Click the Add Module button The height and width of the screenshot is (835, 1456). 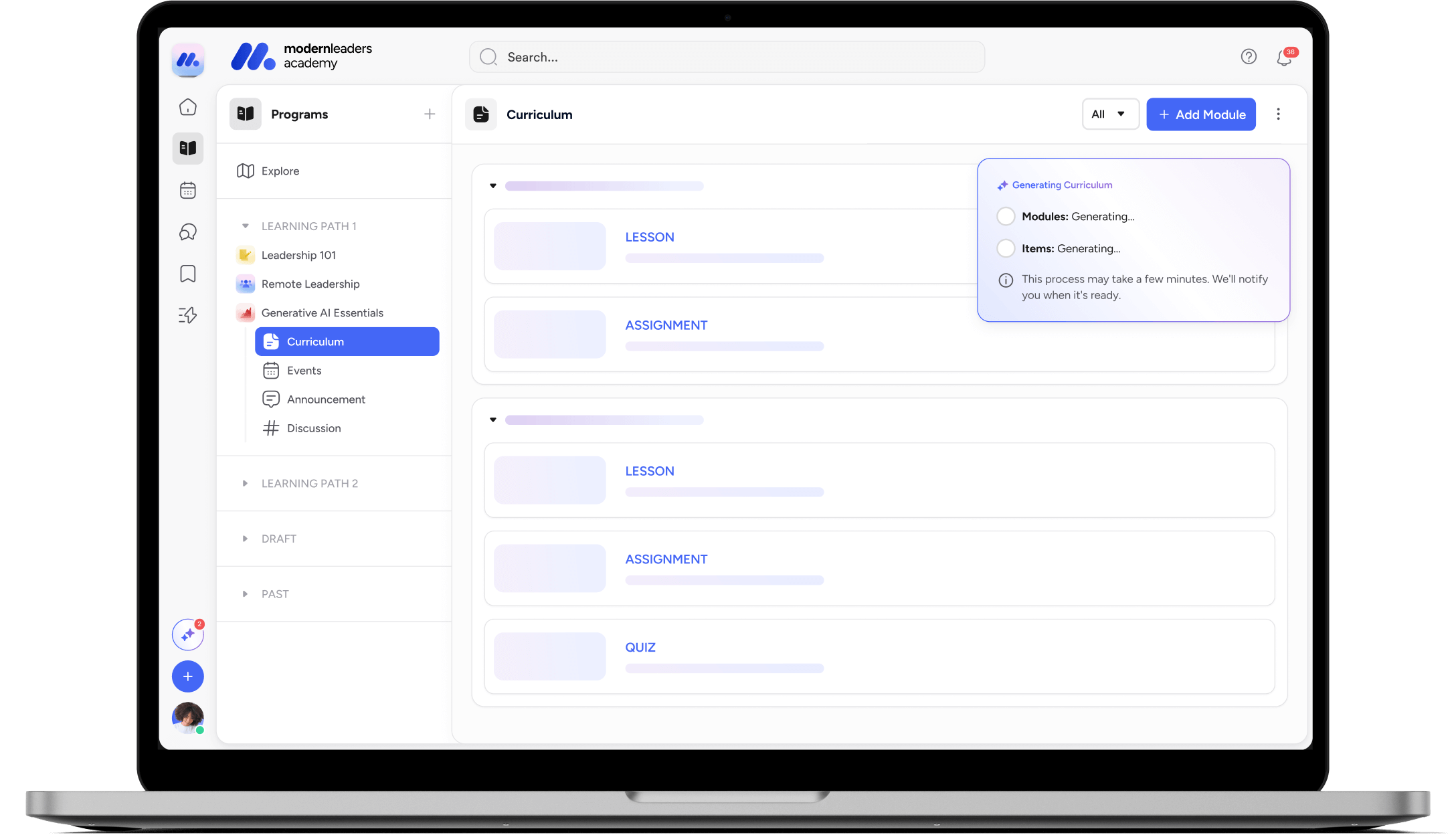tap(1200, 114)
